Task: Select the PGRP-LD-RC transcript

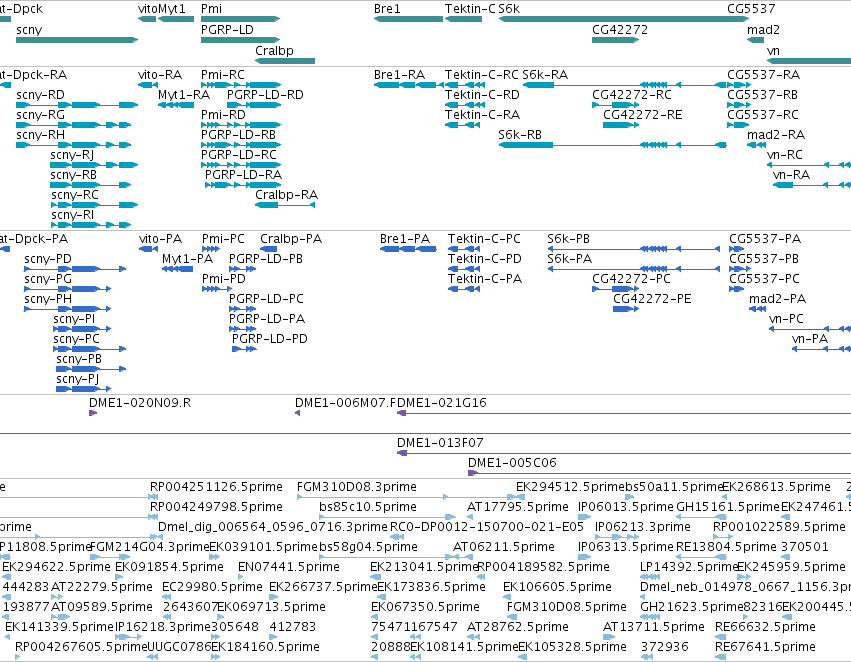Action: (241, 165)
